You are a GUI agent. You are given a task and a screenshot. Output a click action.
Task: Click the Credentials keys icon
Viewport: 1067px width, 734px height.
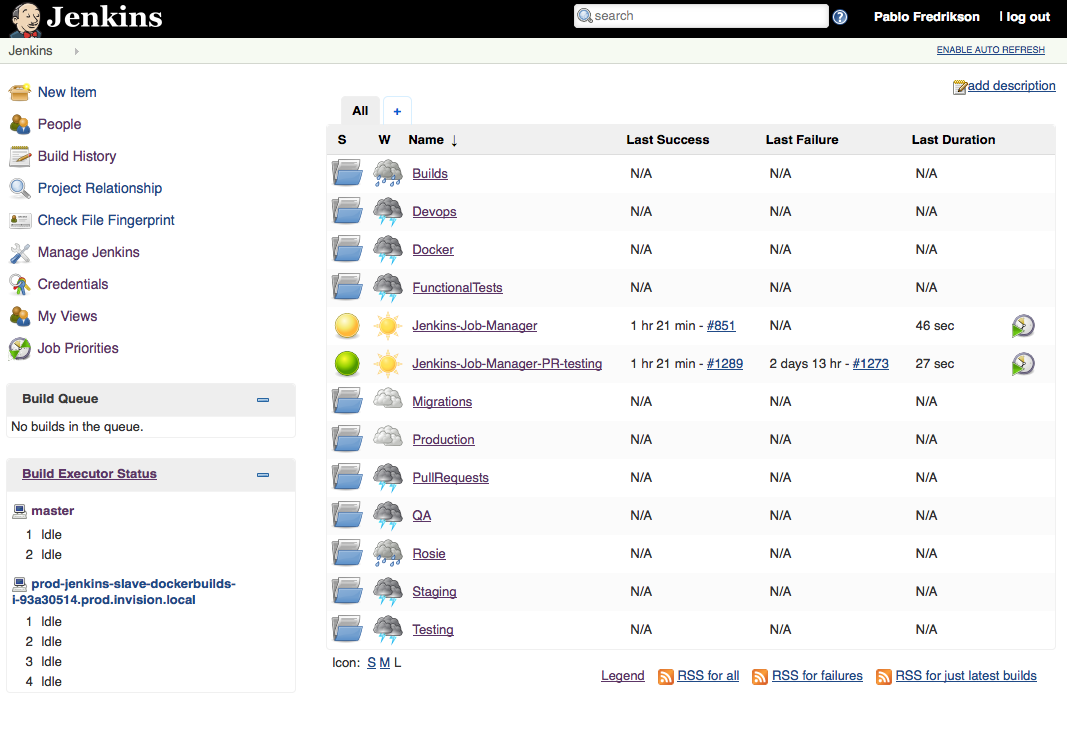click(x=20, y=284)
